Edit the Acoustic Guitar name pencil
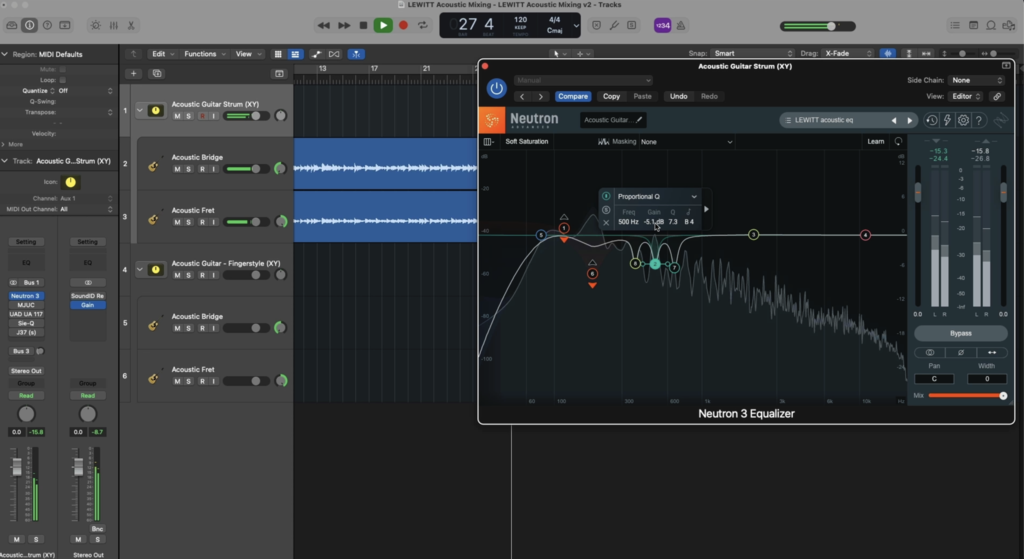The width and height of the screenshot is (1024, 559). coord(639,120)
